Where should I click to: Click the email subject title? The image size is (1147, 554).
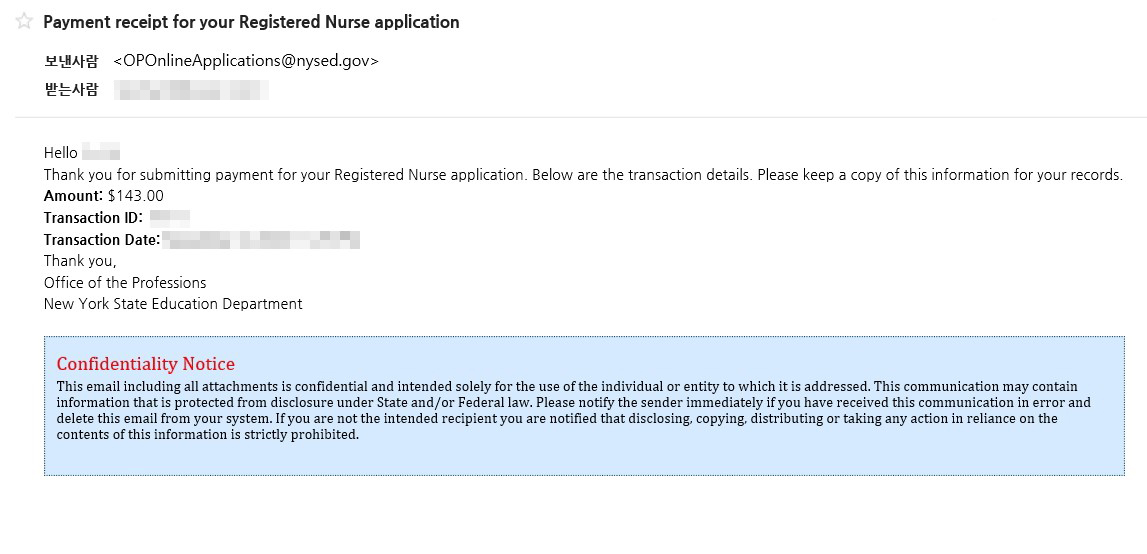pos(251,22)
